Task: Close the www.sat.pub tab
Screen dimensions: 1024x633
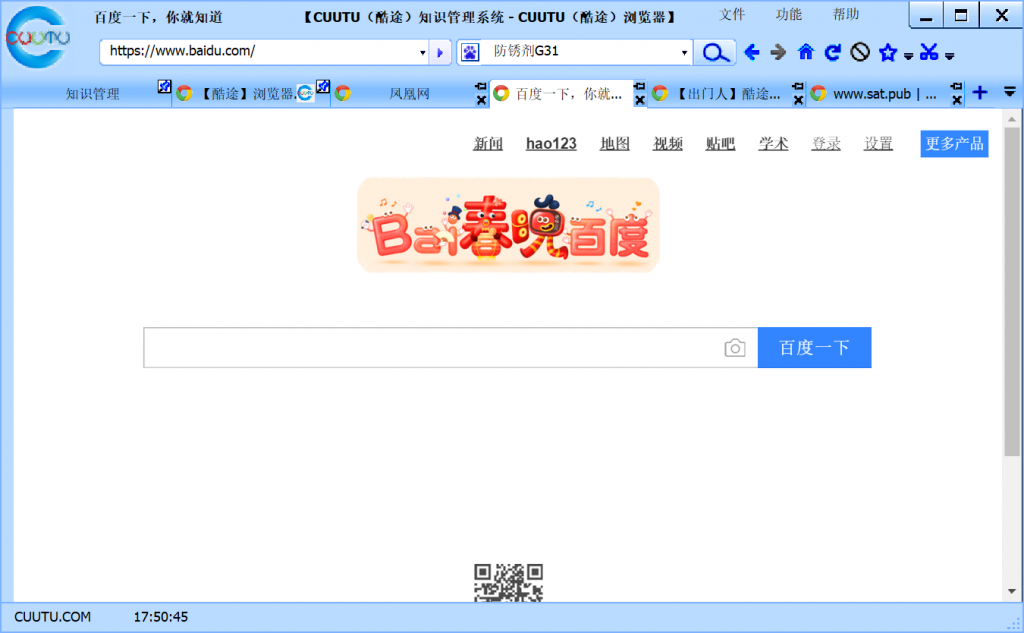Action: pos(957,100)
